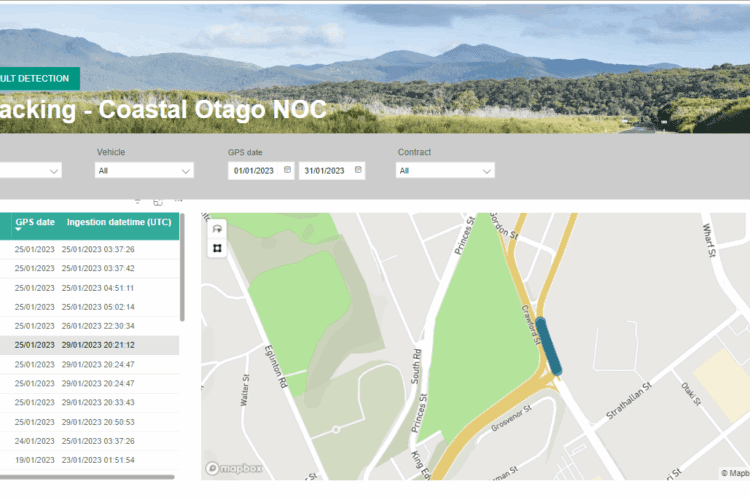This screenshot has height=500, width=750.
Task: Click the GPS end date field 31/01/2023
Action: 324,171
